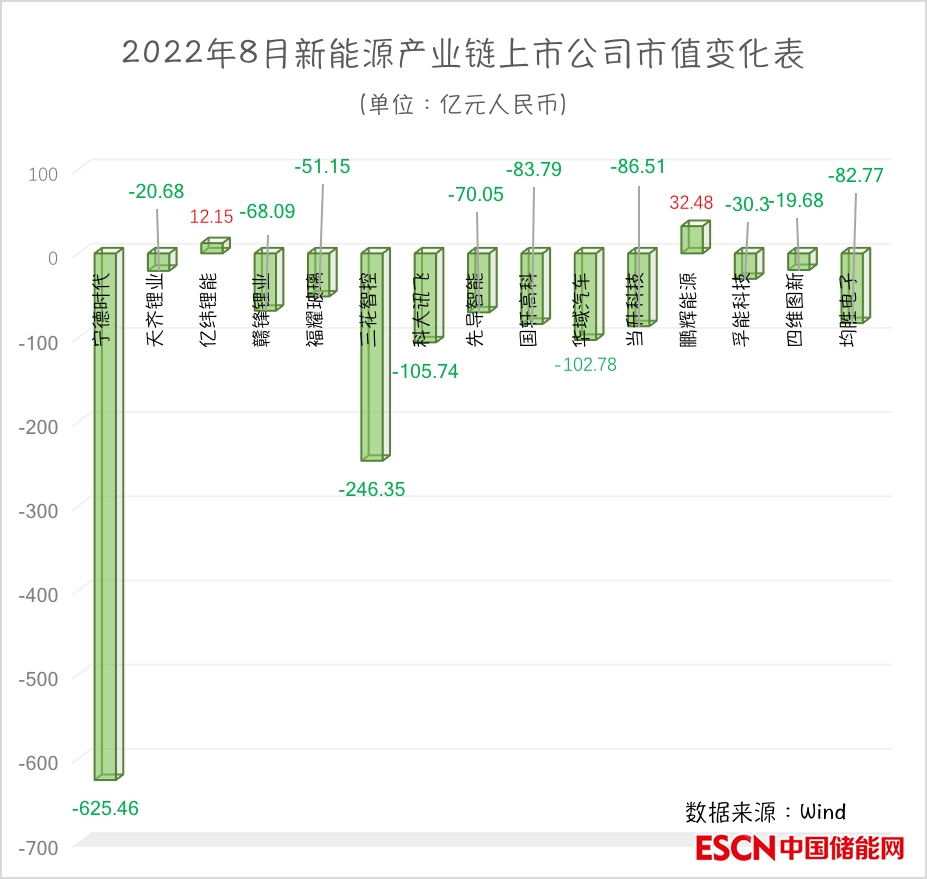Click the unit subtitle (单位：亿元人民币)

click(x=463, y=103)
